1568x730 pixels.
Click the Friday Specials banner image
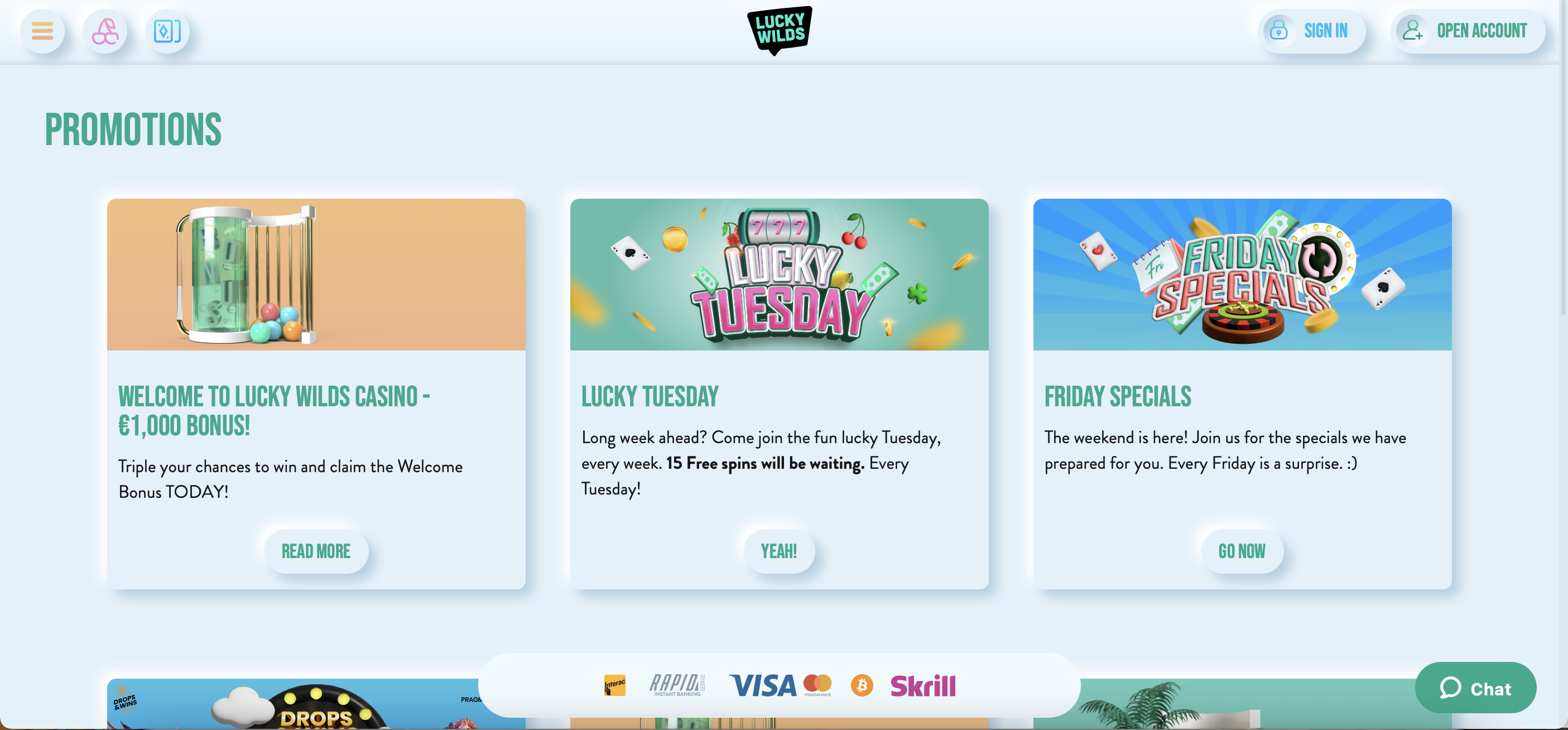(1242, 275)
